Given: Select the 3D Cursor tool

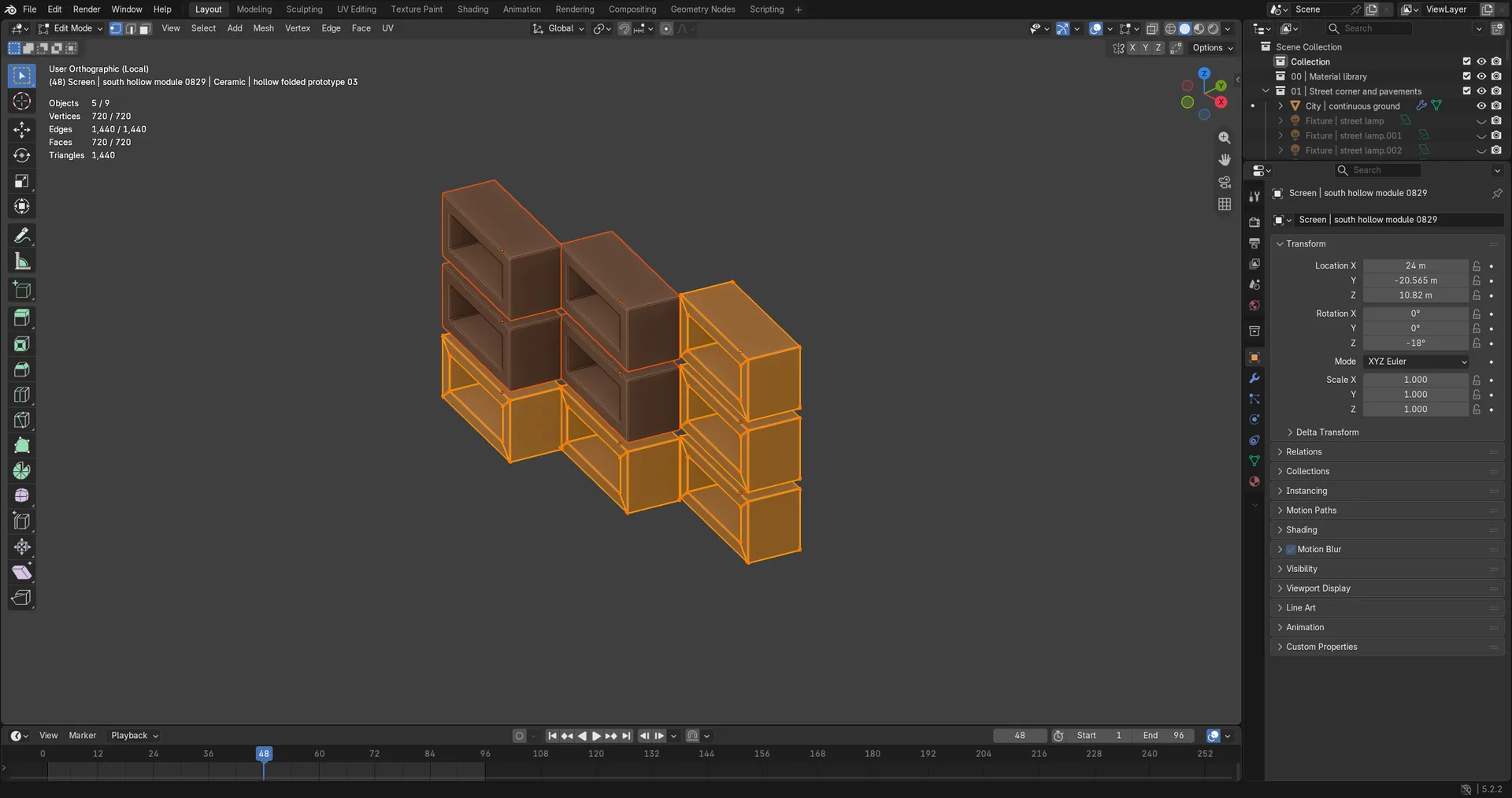Looking at the screenshot, I should (22, 101).
